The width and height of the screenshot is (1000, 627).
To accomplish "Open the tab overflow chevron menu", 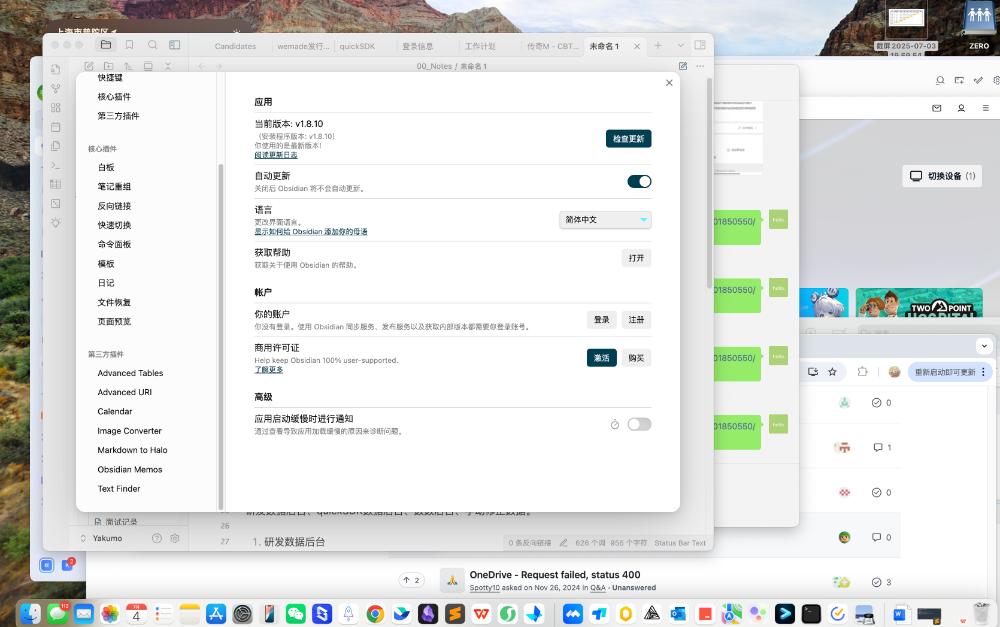I will (x=681, y=46).
